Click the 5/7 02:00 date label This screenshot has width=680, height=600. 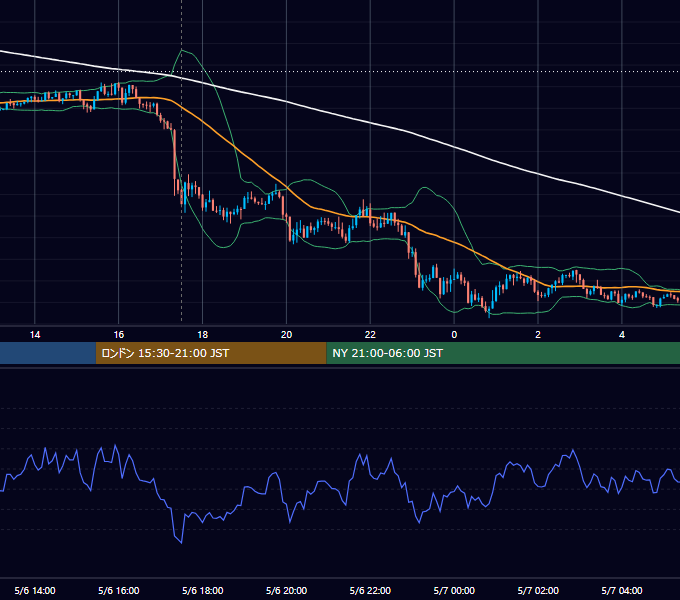click(538, 590)
